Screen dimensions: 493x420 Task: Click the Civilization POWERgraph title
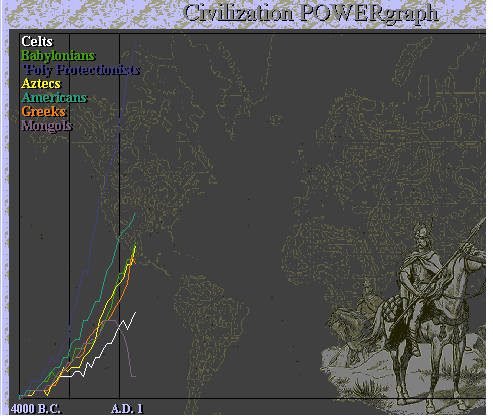[310, 14]
